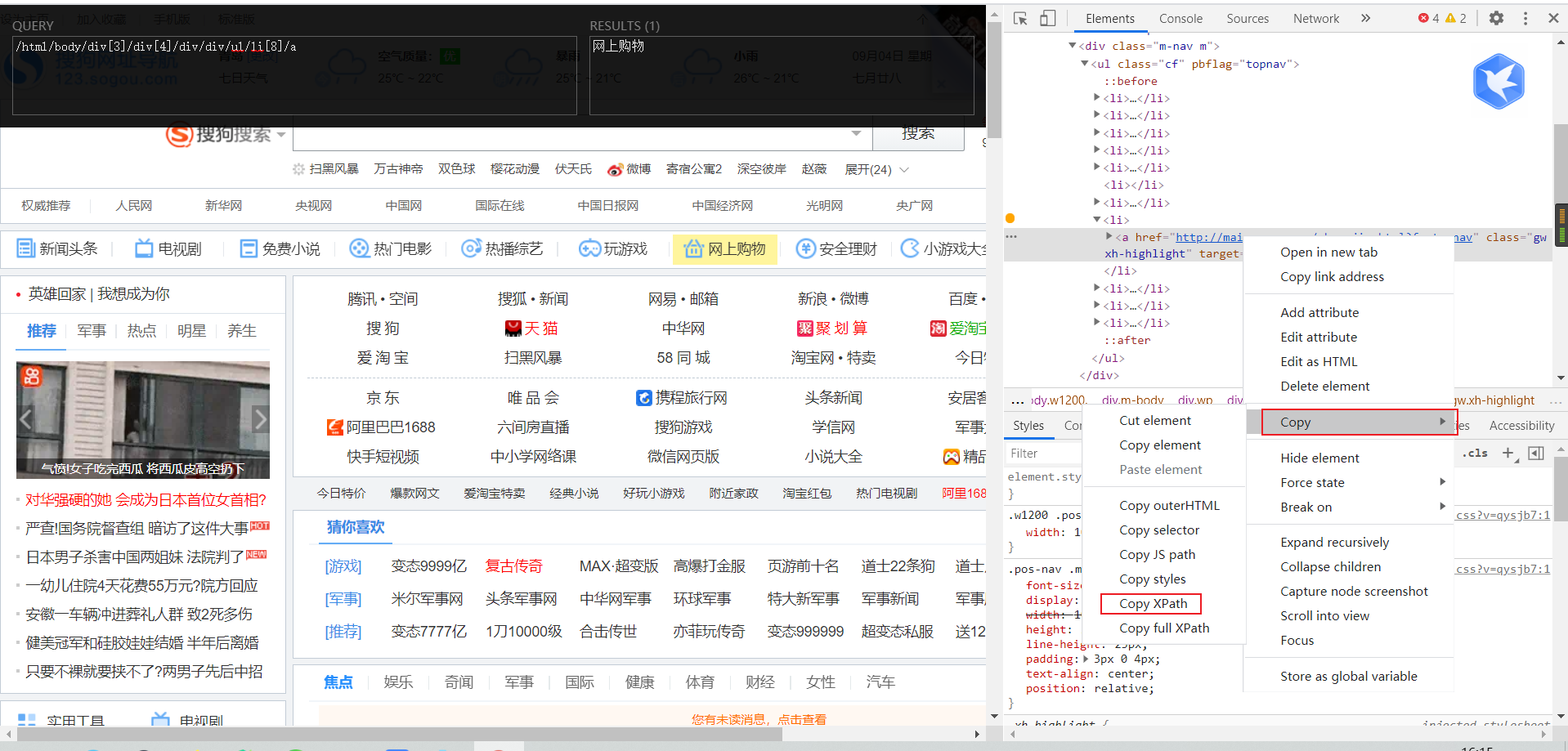1568x751 pixels.
Task: Open the Accessibility tab
Action: [1521, 426]
